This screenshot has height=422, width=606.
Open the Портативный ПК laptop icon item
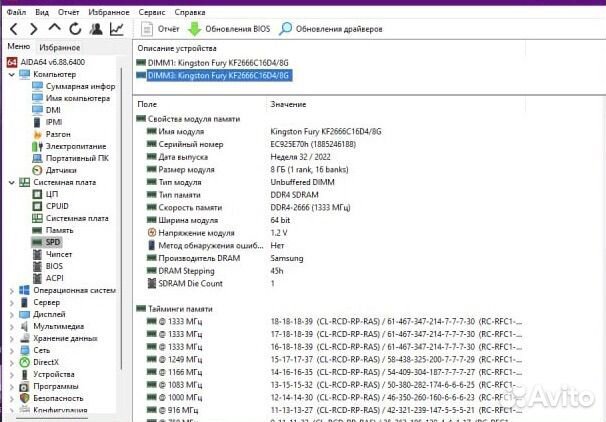pos(70,158)
